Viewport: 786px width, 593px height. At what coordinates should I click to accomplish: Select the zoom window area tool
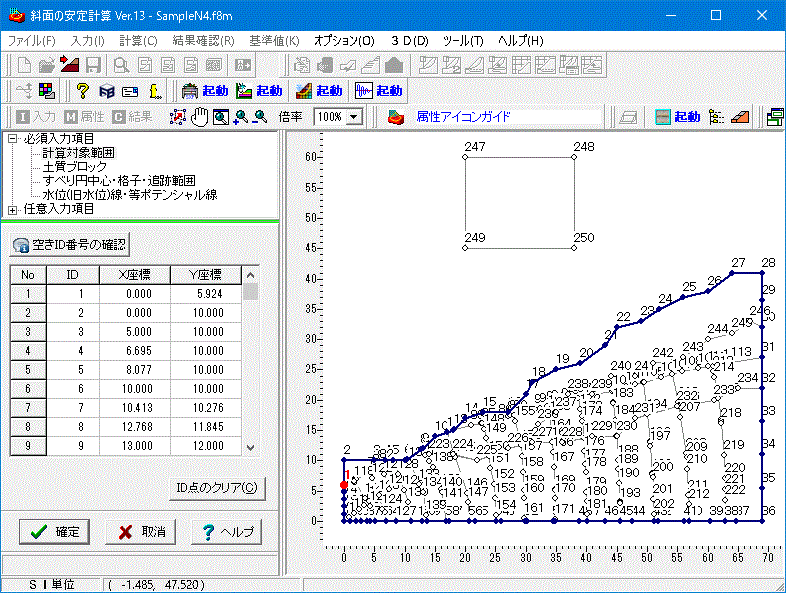click(x=220, y=117)
